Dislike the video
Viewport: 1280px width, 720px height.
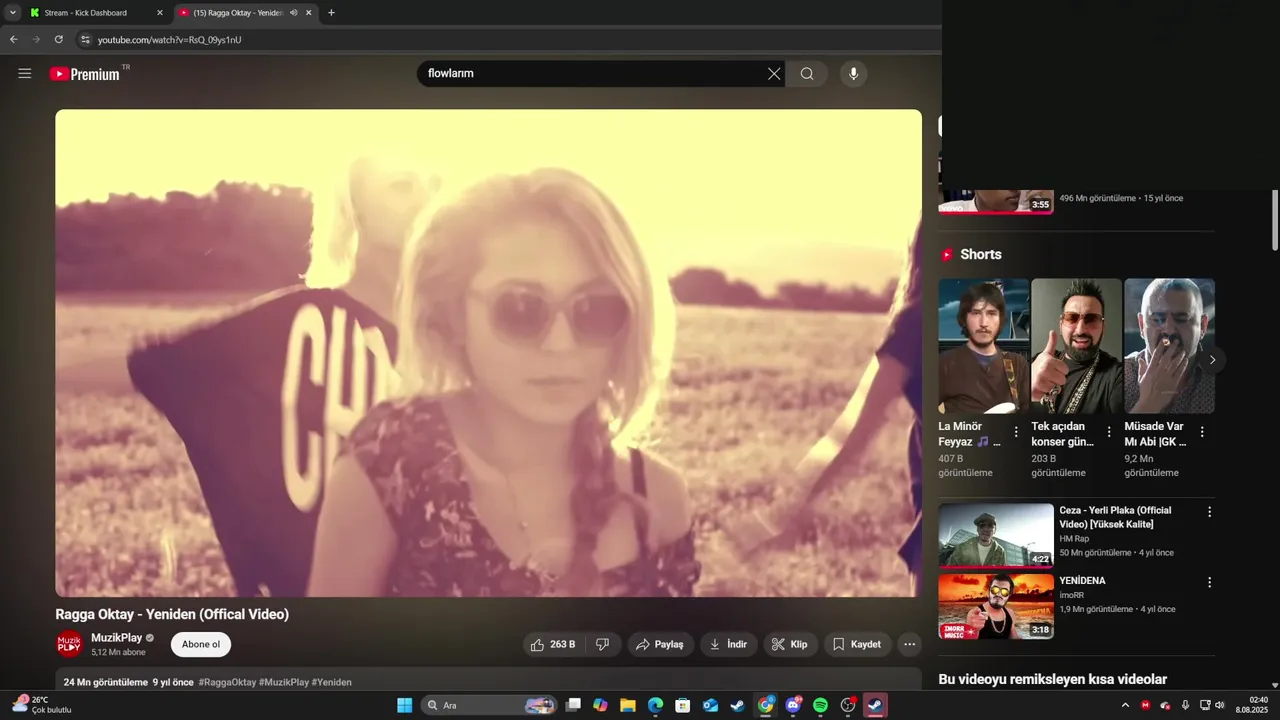coord(602,644)
